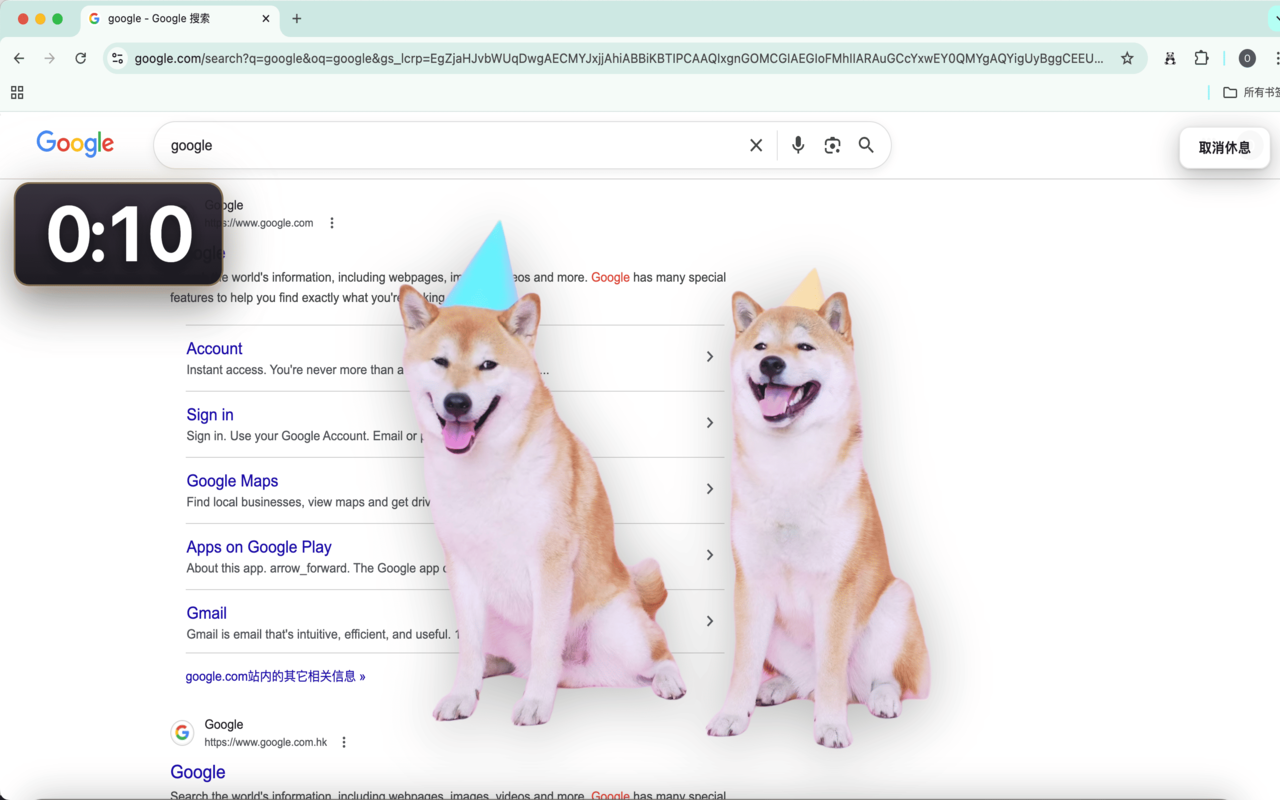Open the Google title of google.com.hk result
The width and height of the screenshot is (1280, 800).
click(x=198, y=772)
